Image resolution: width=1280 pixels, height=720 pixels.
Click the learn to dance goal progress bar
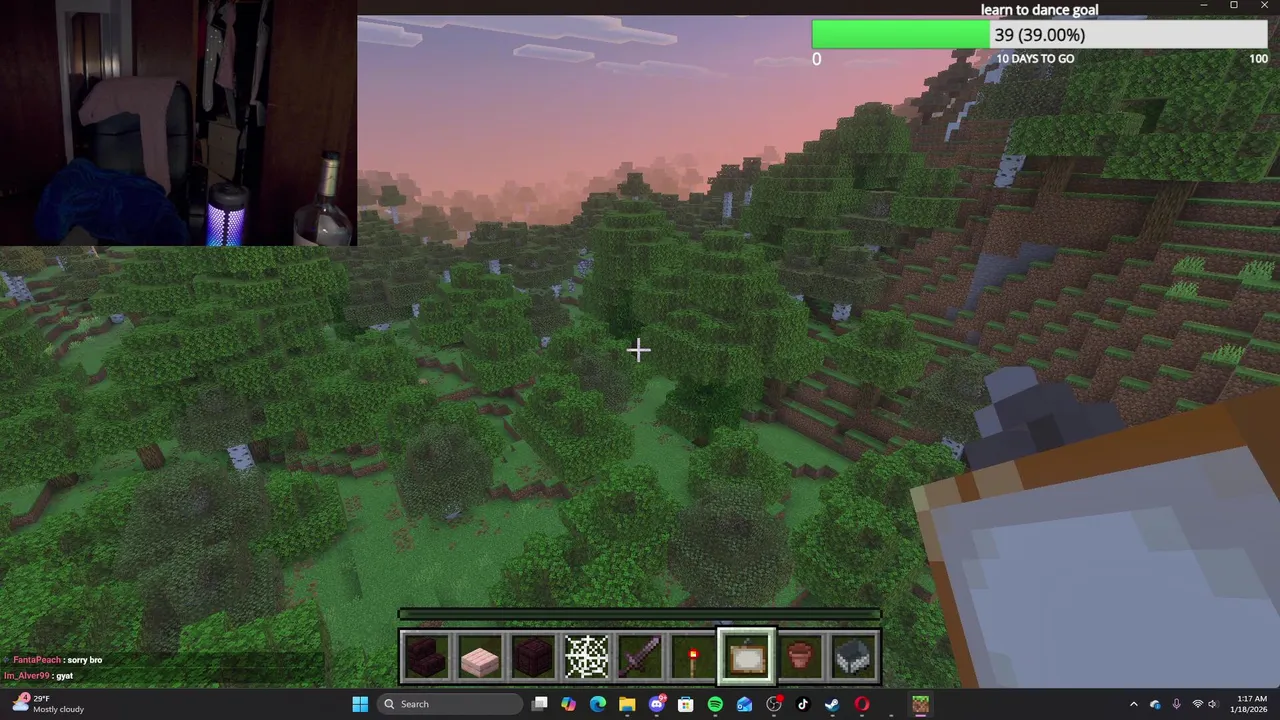point(1040,35)
